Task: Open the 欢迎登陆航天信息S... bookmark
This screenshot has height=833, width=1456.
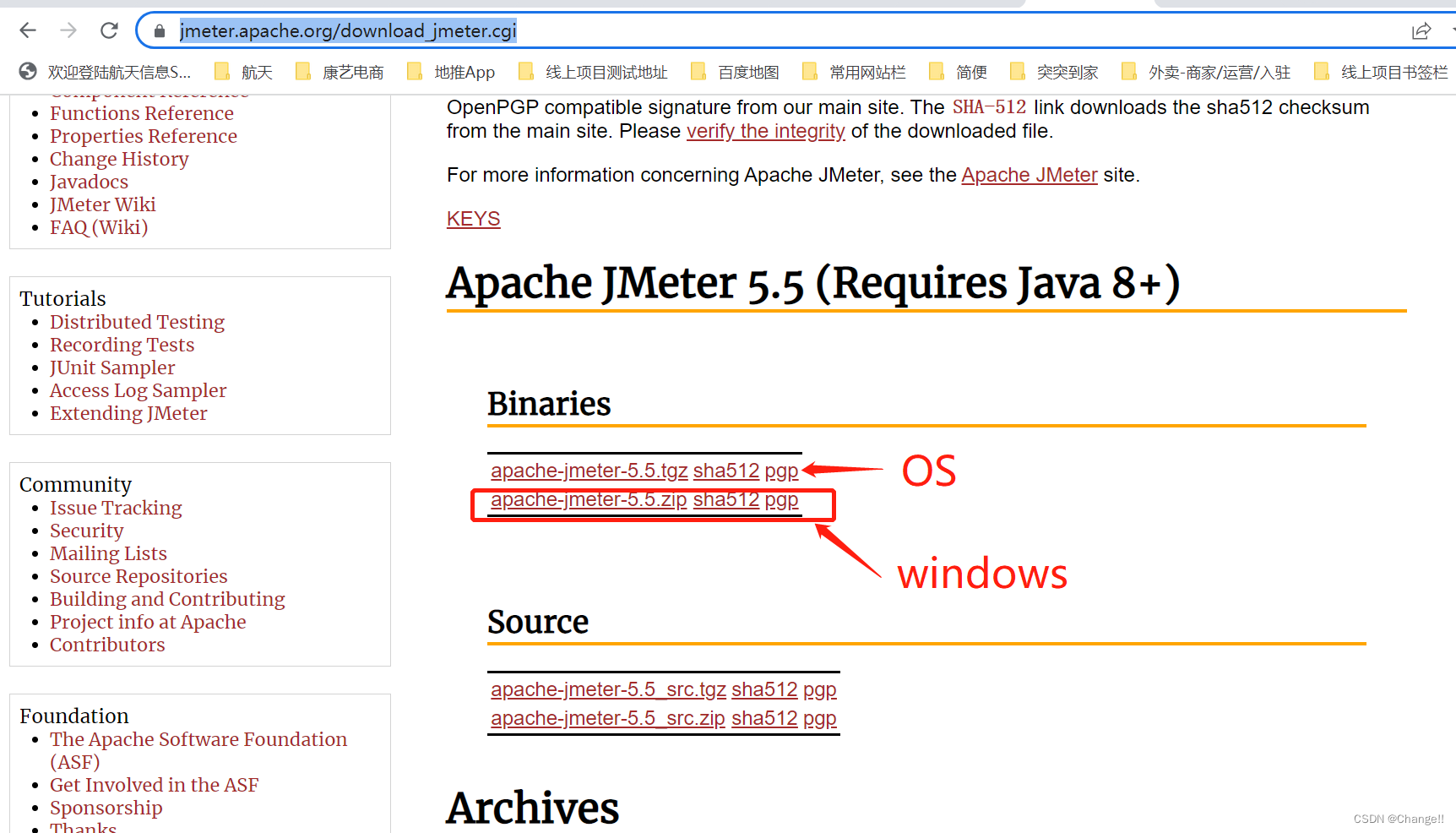Action: click(x=105, y=72)
